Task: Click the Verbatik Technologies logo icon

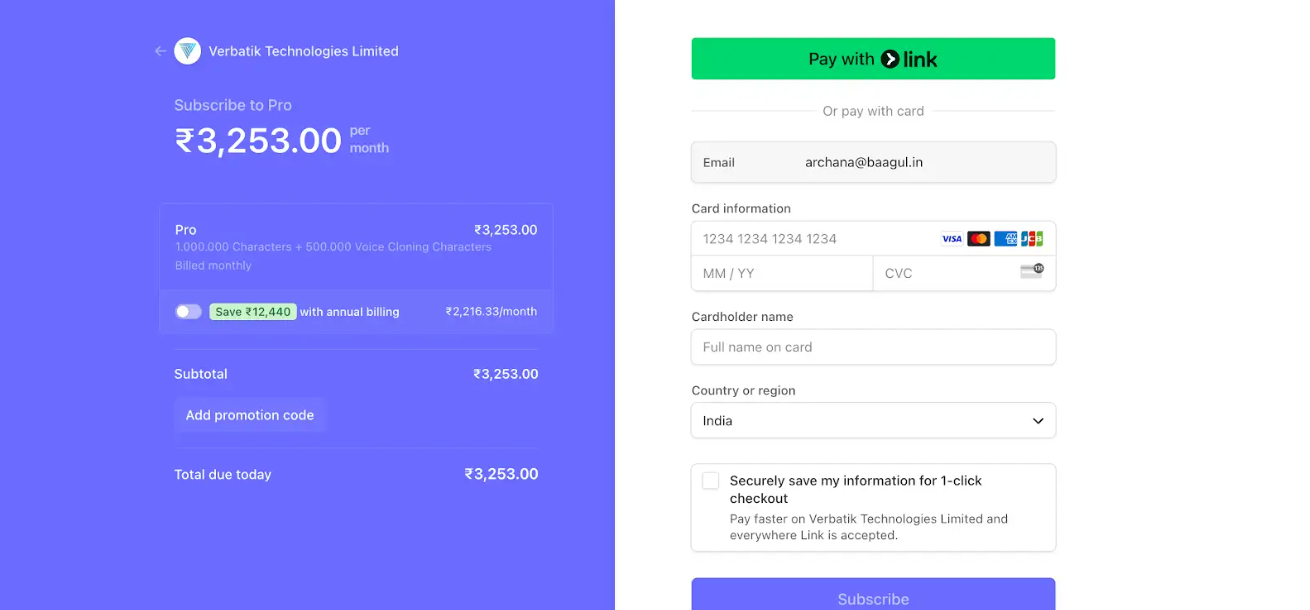Action: coord(187,51)
